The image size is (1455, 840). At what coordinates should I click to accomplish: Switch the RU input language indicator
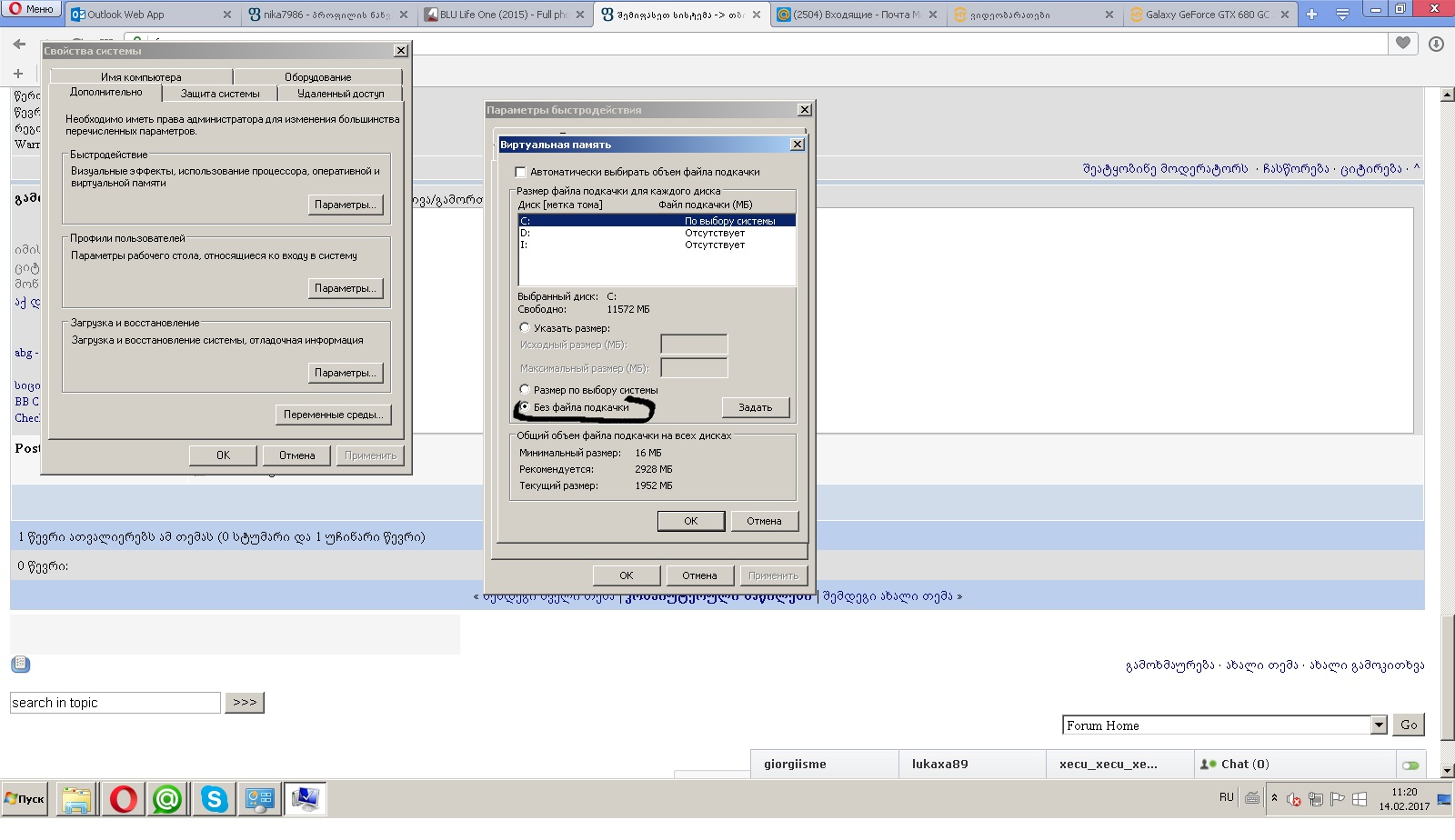point(1227,797)
